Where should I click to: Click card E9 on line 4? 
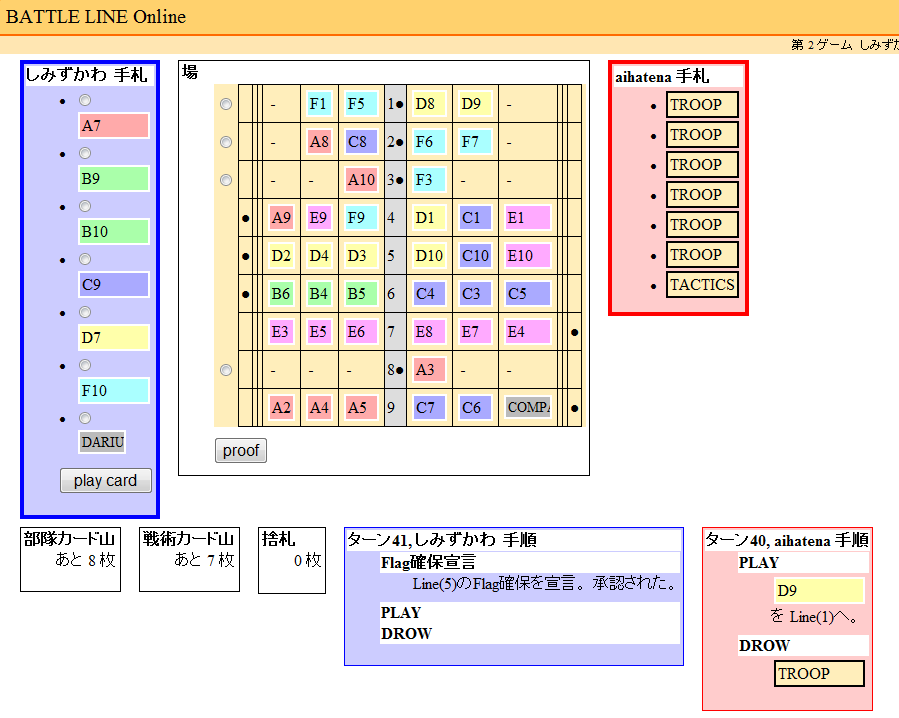point(319,218)
